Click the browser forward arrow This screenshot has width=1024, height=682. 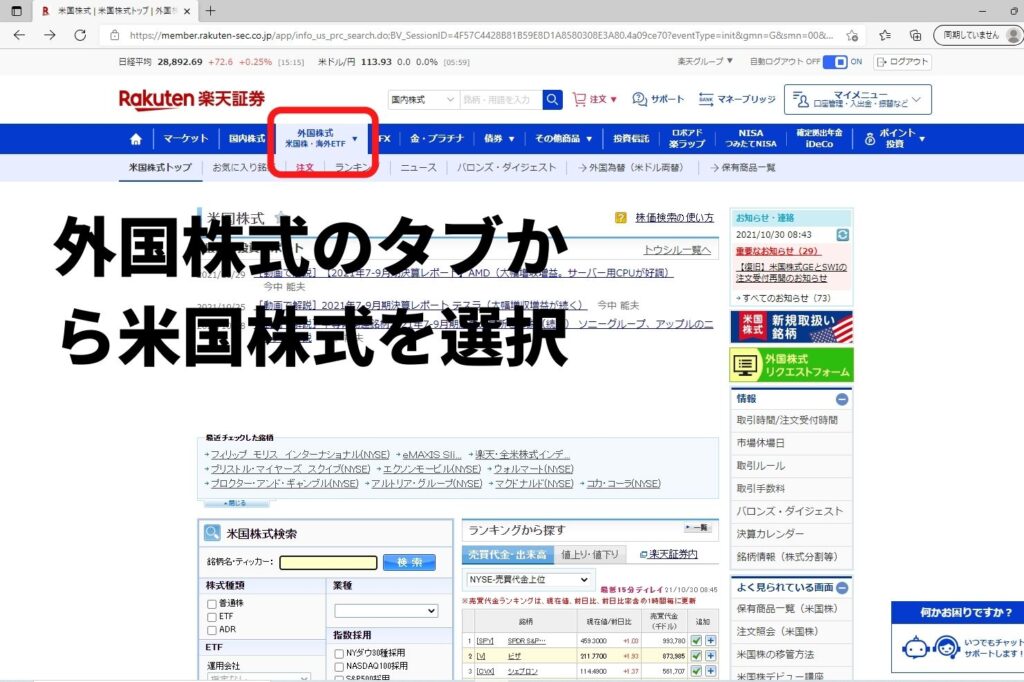[50, 35]
